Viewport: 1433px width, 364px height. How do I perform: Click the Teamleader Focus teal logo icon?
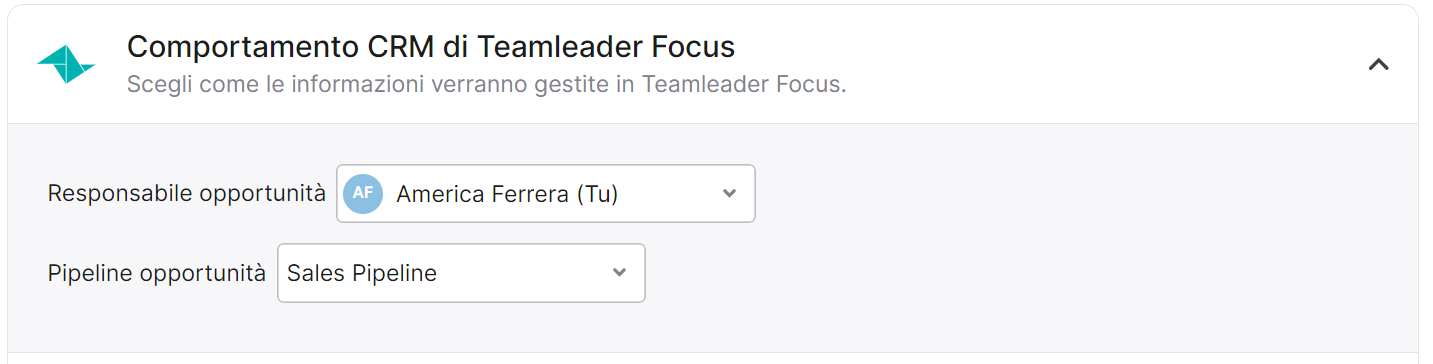coord(66,64)
